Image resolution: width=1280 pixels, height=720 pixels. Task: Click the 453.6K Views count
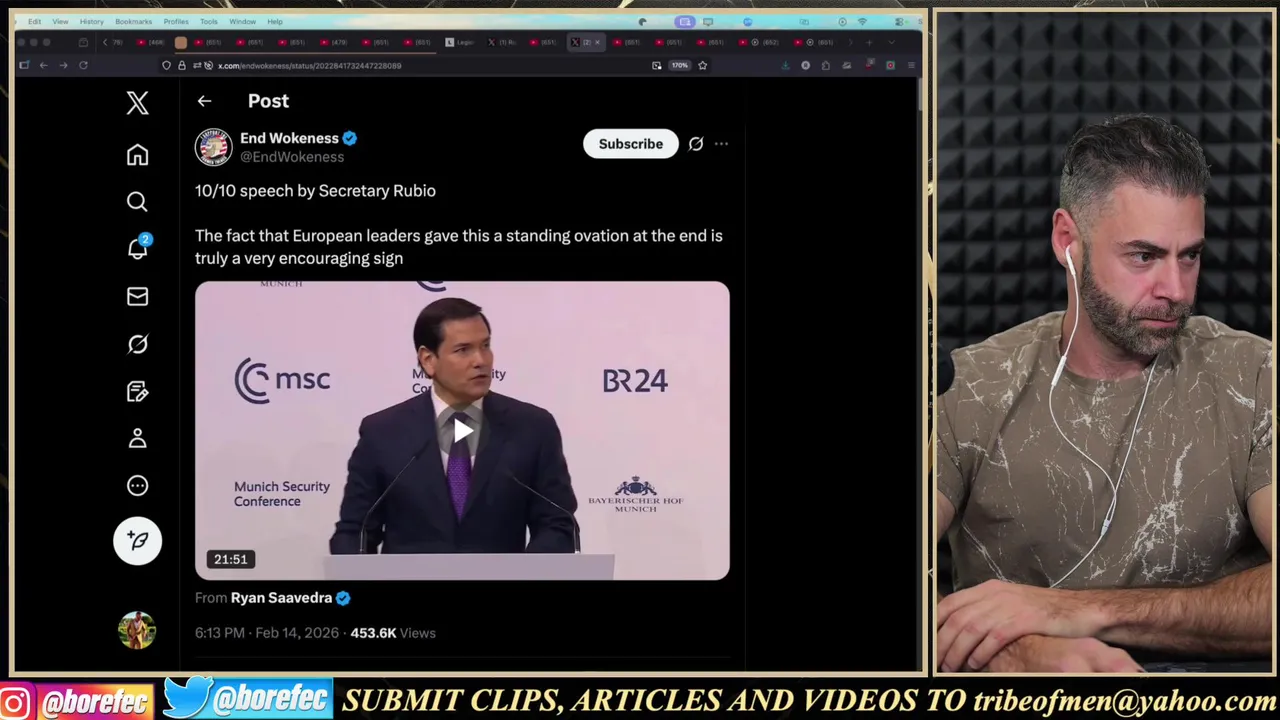(x=393, y=633)
